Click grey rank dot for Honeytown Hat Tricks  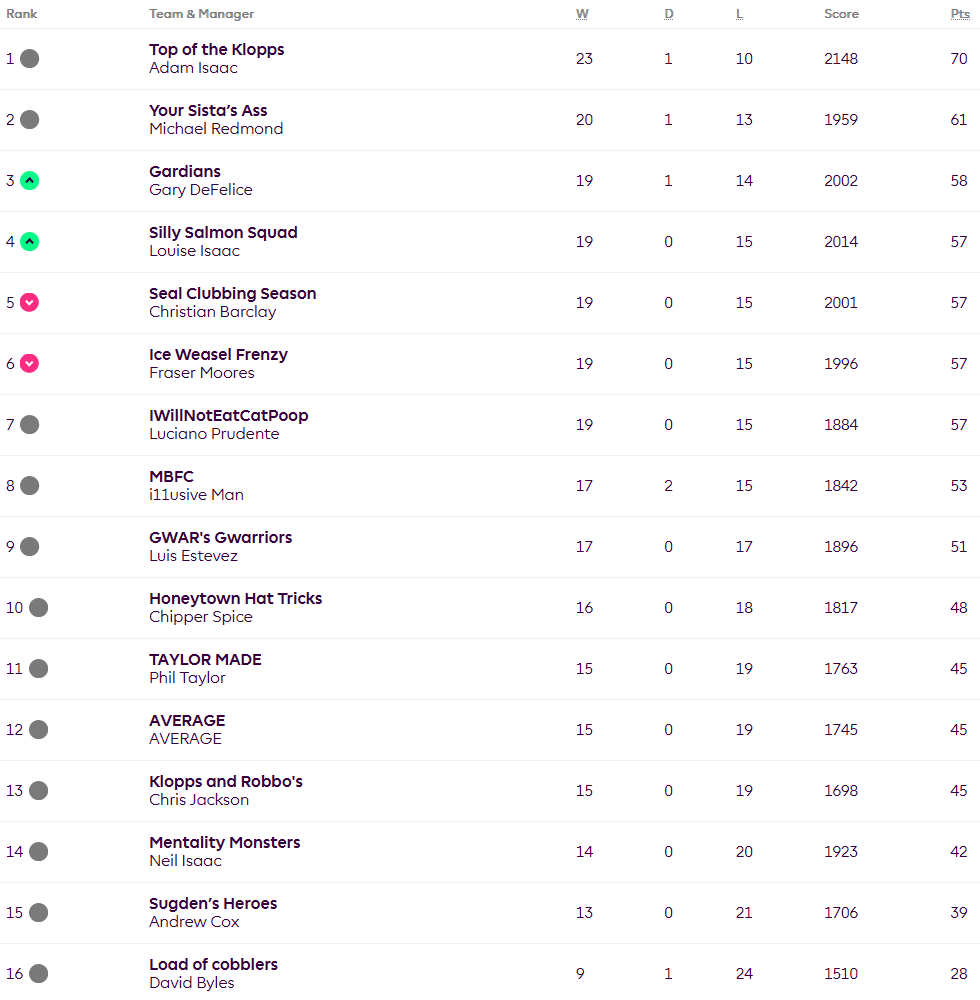[38, 608]
